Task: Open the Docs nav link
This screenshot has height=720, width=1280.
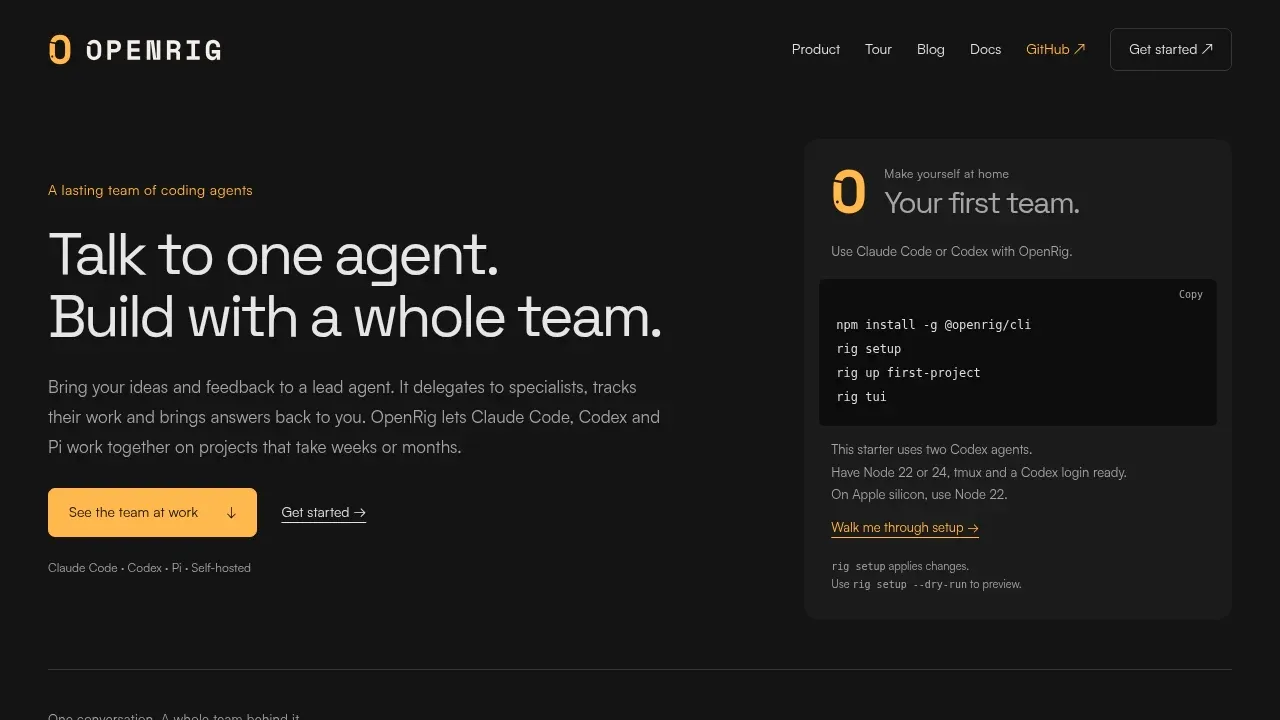Action: point(985,49)
